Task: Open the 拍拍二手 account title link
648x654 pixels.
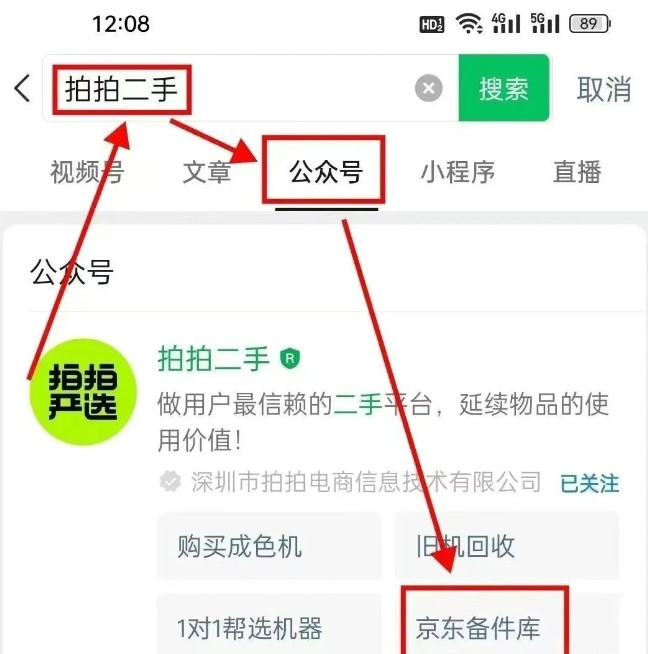Action: [x=213, y=358]
